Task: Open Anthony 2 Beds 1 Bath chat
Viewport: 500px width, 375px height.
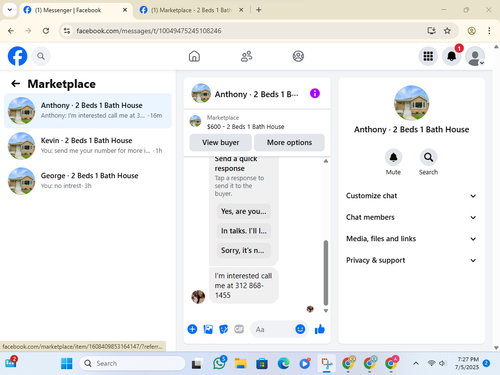Action: click(88, 110)
